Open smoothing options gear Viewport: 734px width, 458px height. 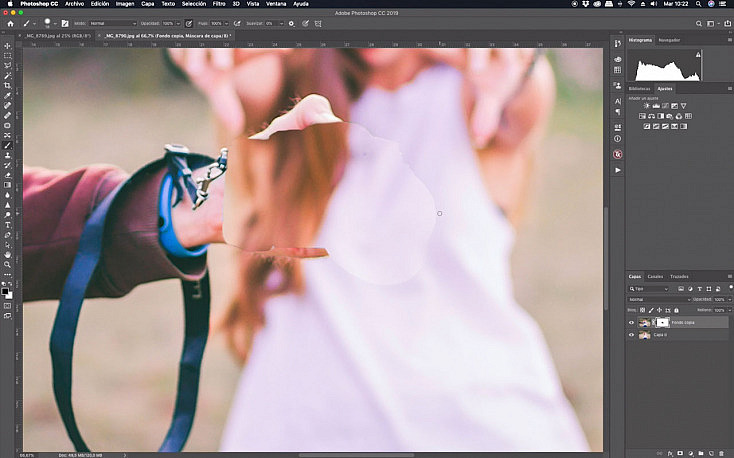pyautogui.click(x=292, y=23)
